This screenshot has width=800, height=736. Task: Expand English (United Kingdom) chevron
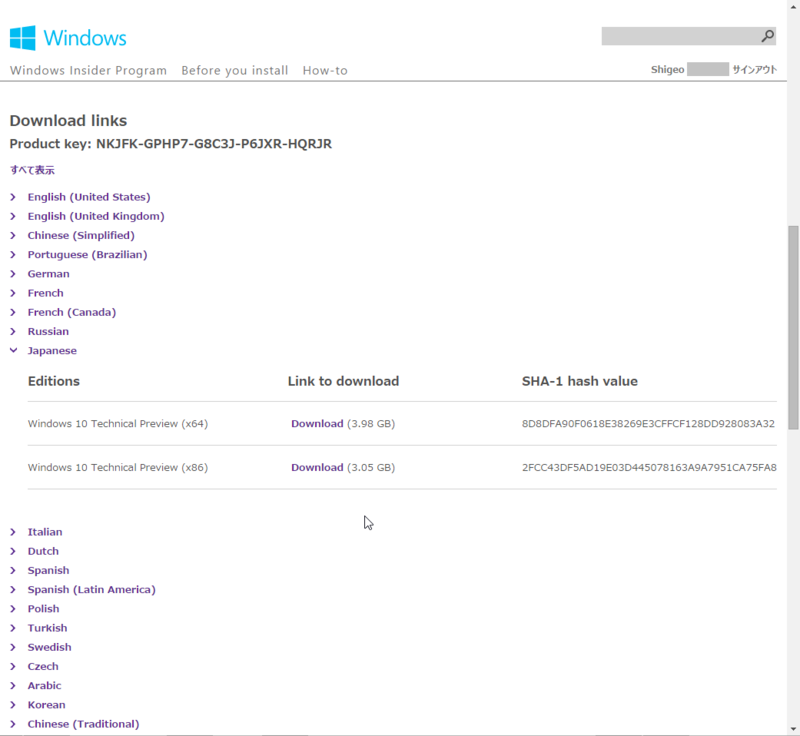(13, 216)
